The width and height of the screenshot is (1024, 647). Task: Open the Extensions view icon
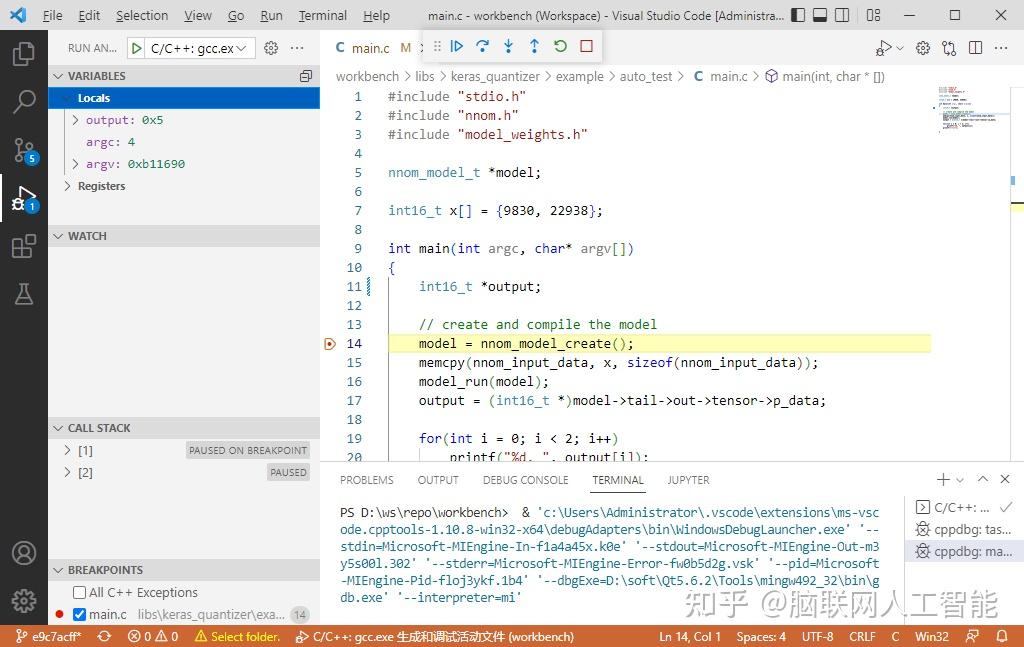click(x=25, y=246)
